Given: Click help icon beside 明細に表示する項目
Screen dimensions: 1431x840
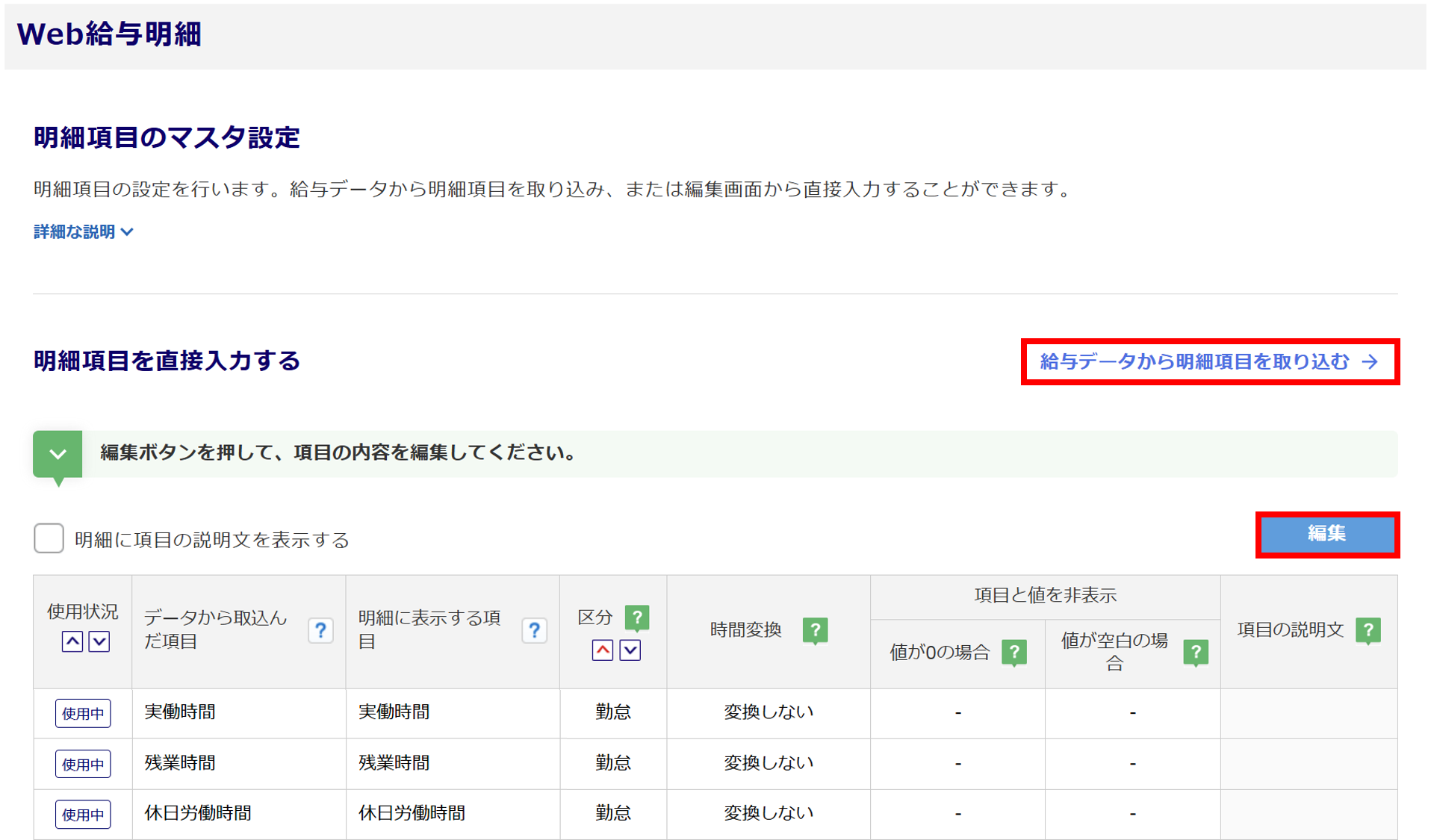Looking at the screenshot, I should [534, 631].
